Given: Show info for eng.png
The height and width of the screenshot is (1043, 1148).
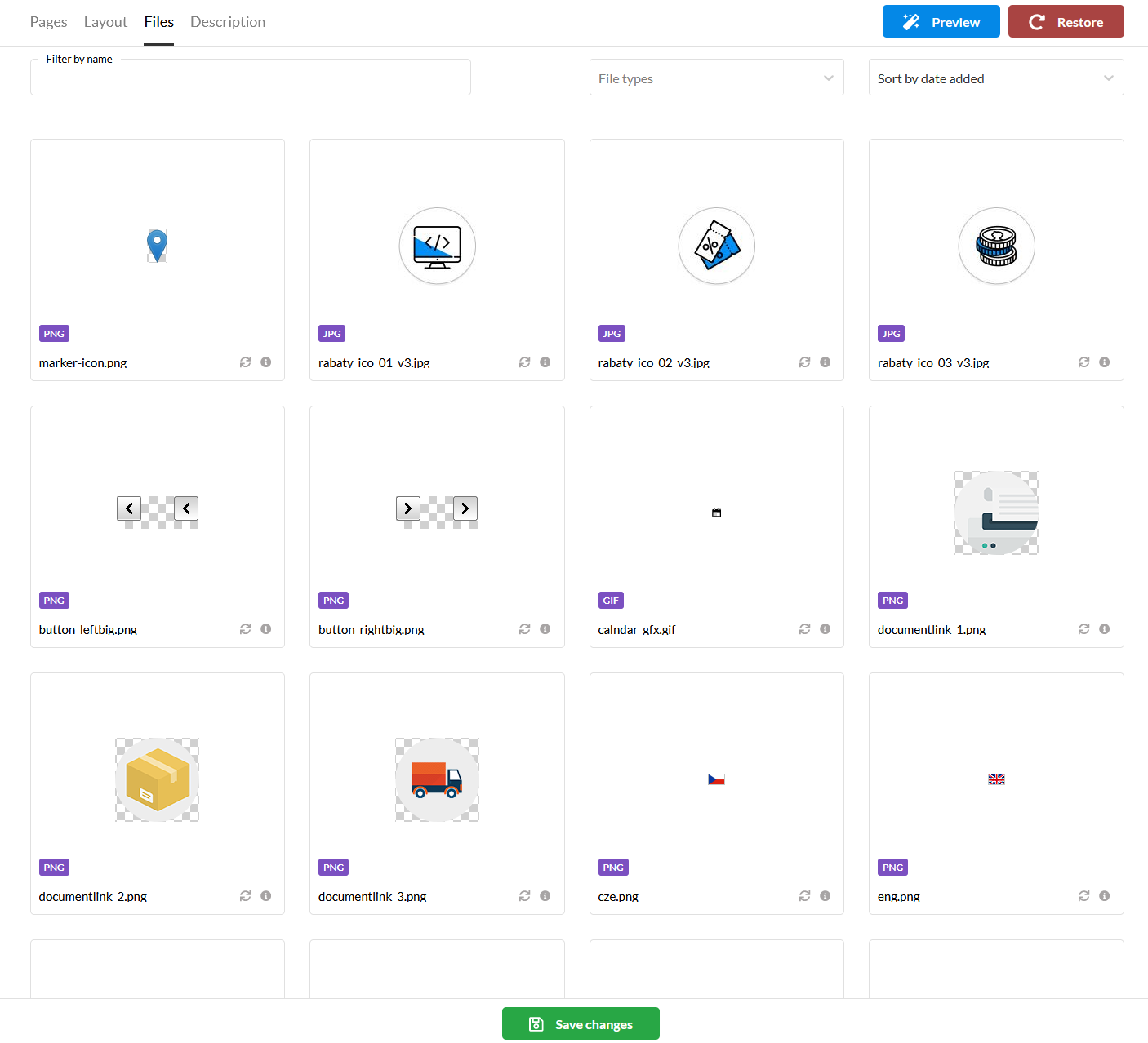Looking at the screenshot, I should click(x=1105, y=896).
